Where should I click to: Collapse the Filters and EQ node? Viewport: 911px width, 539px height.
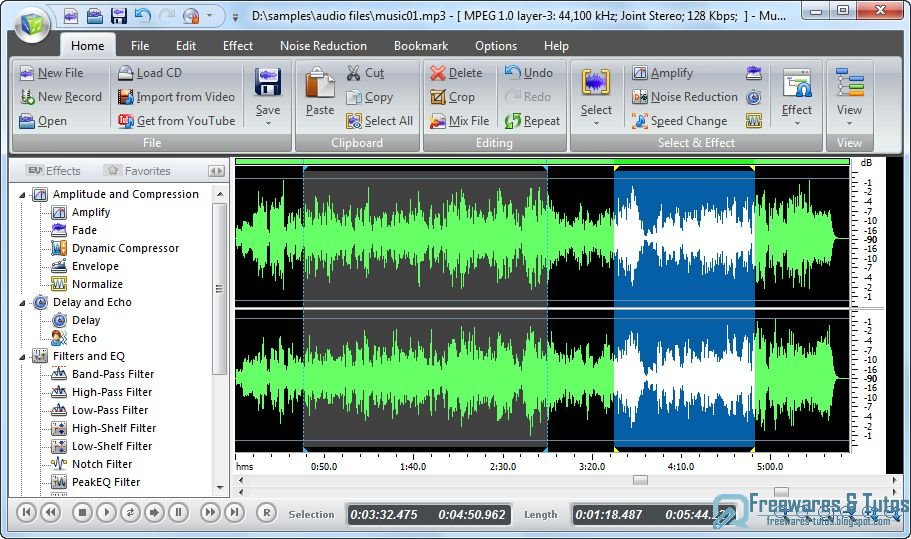tap(22, 357)
